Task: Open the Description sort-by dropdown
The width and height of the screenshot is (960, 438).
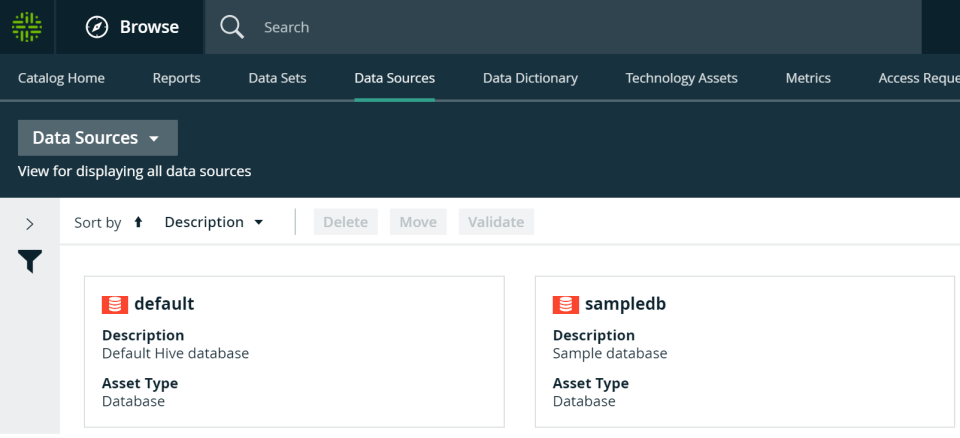Action: click(x=214, y=222)
